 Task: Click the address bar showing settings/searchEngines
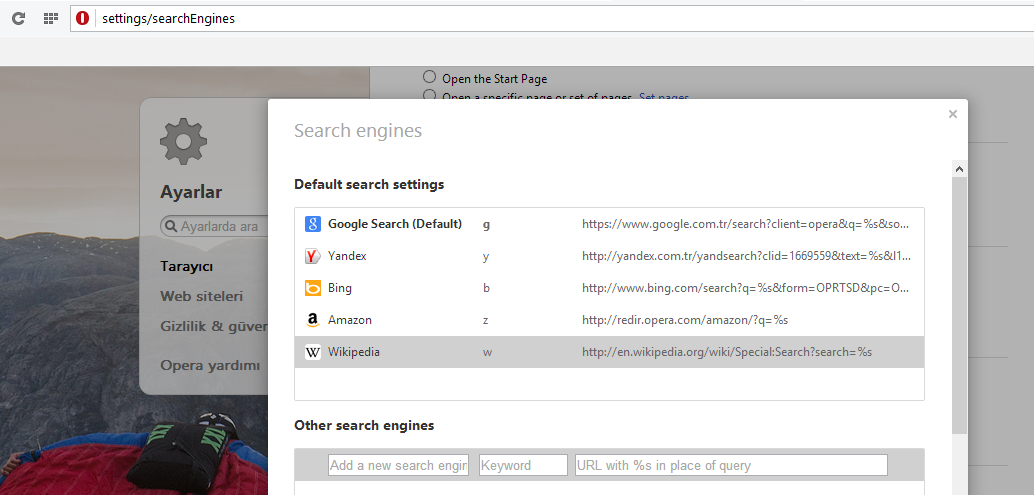pos(552,18)
